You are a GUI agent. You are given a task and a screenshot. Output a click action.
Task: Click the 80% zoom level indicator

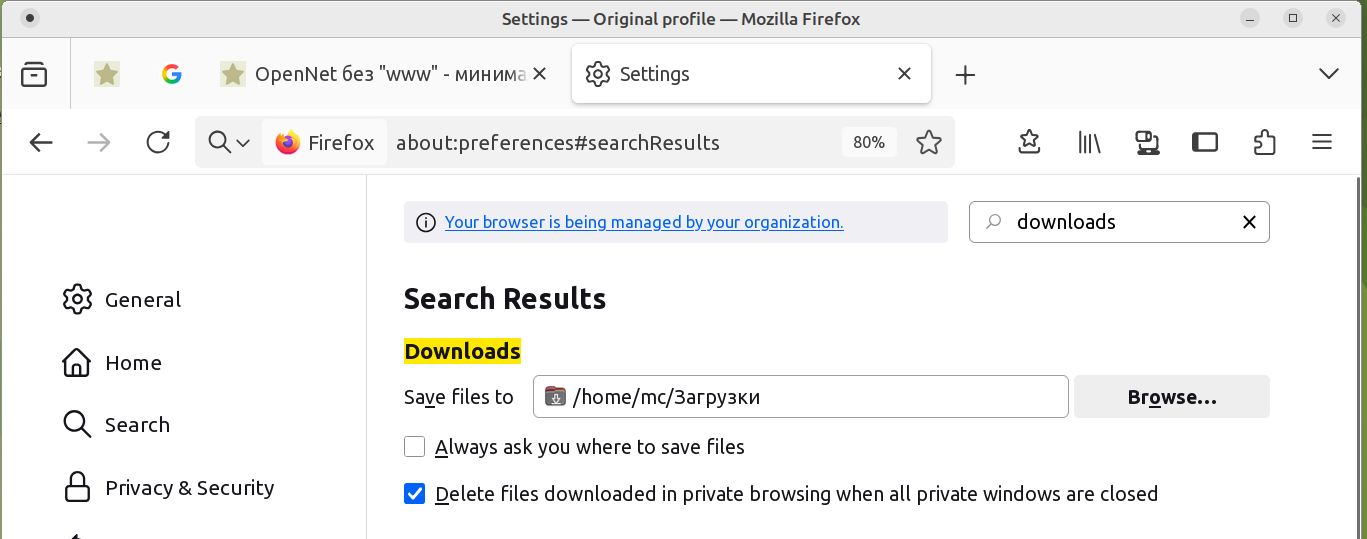click(x=868, y=142)
